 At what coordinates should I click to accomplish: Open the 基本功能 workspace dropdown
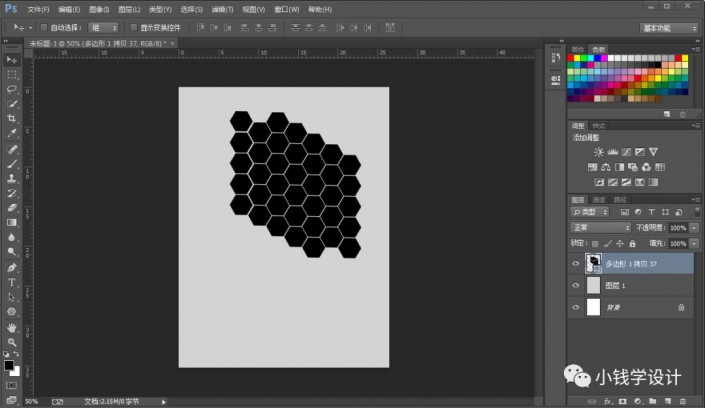(670, 27)
